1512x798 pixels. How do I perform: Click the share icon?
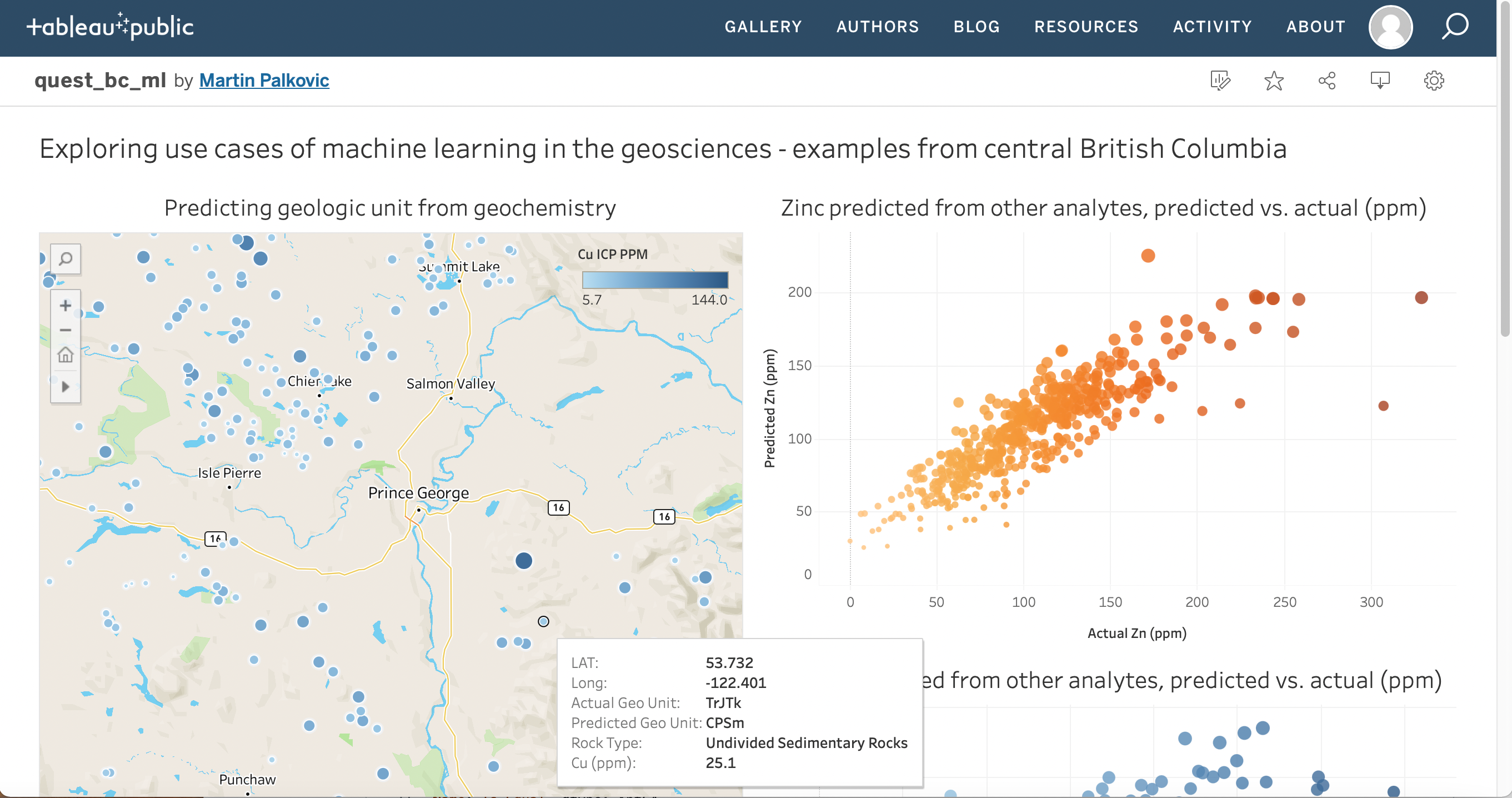[1326, 81]
